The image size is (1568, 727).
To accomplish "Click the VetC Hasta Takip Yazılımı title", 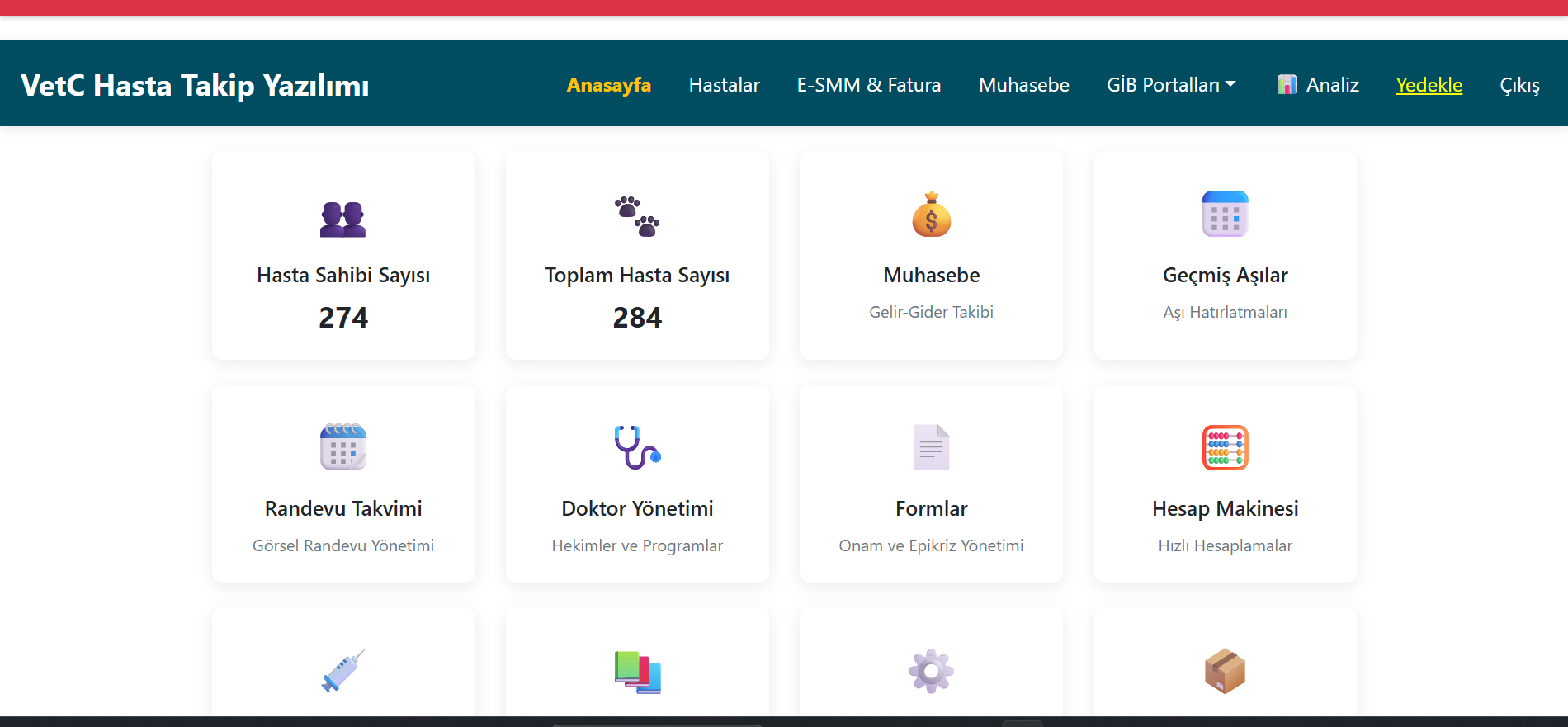I will (195, 85).
